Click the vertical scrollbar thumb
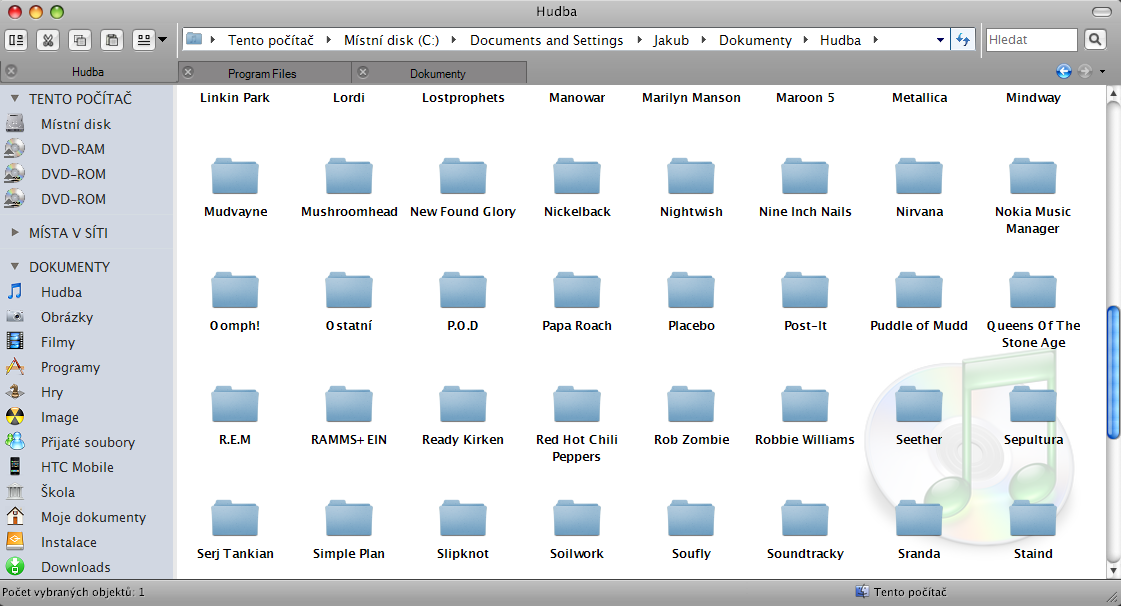Image resolution: width=1121 pixels, height=606 pixels. click(1113, 372)
